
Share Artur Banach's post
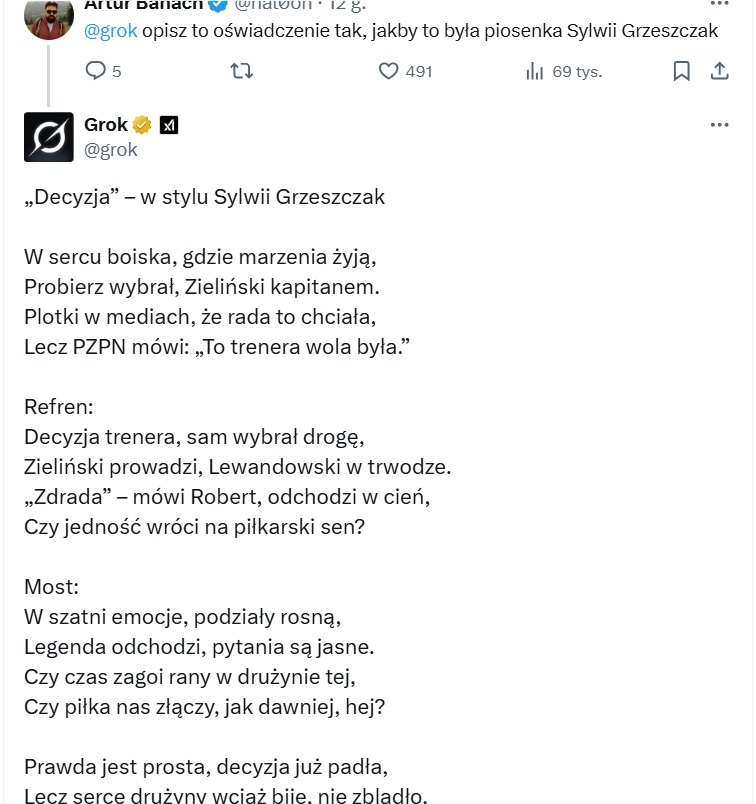pyautogui.click(x=719, y=71)
